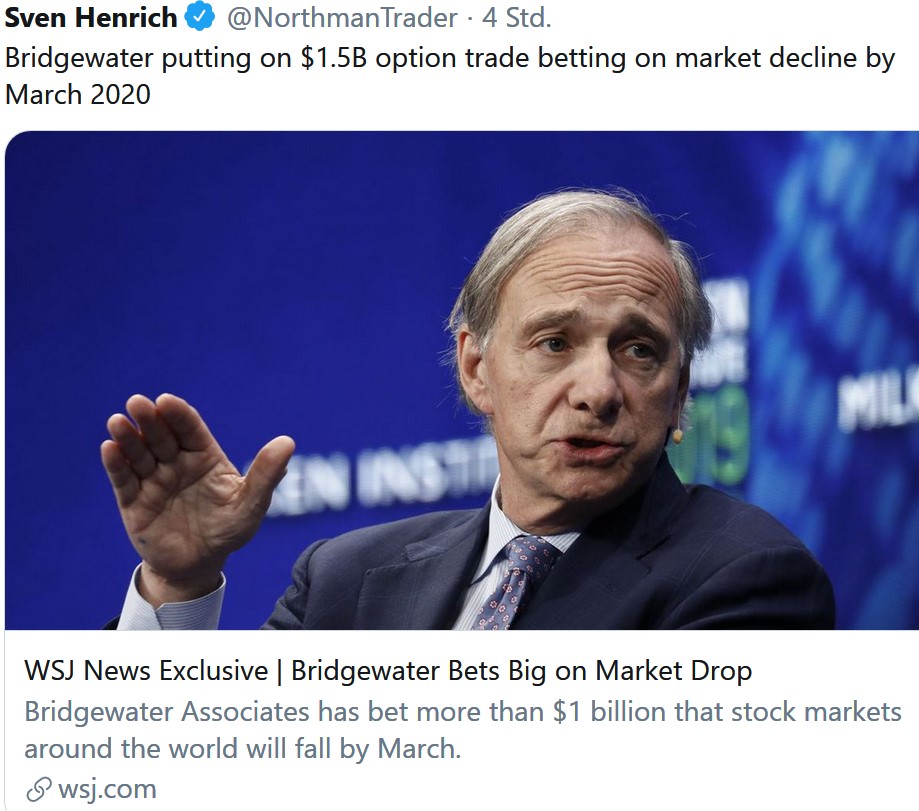Click "March 2020" in the tweet text

(78, 95)
